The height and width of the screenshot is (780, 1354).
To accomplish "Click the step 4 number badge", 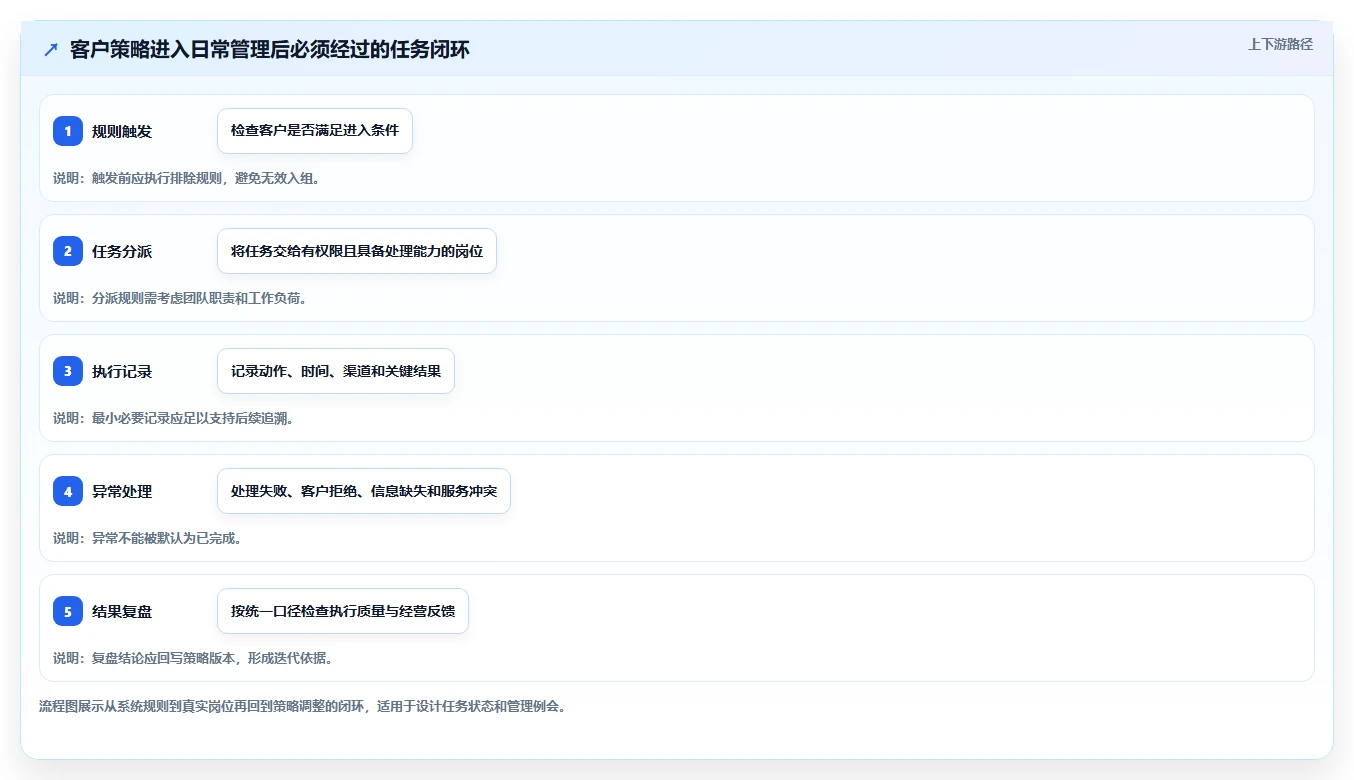I will coord(68,491).
